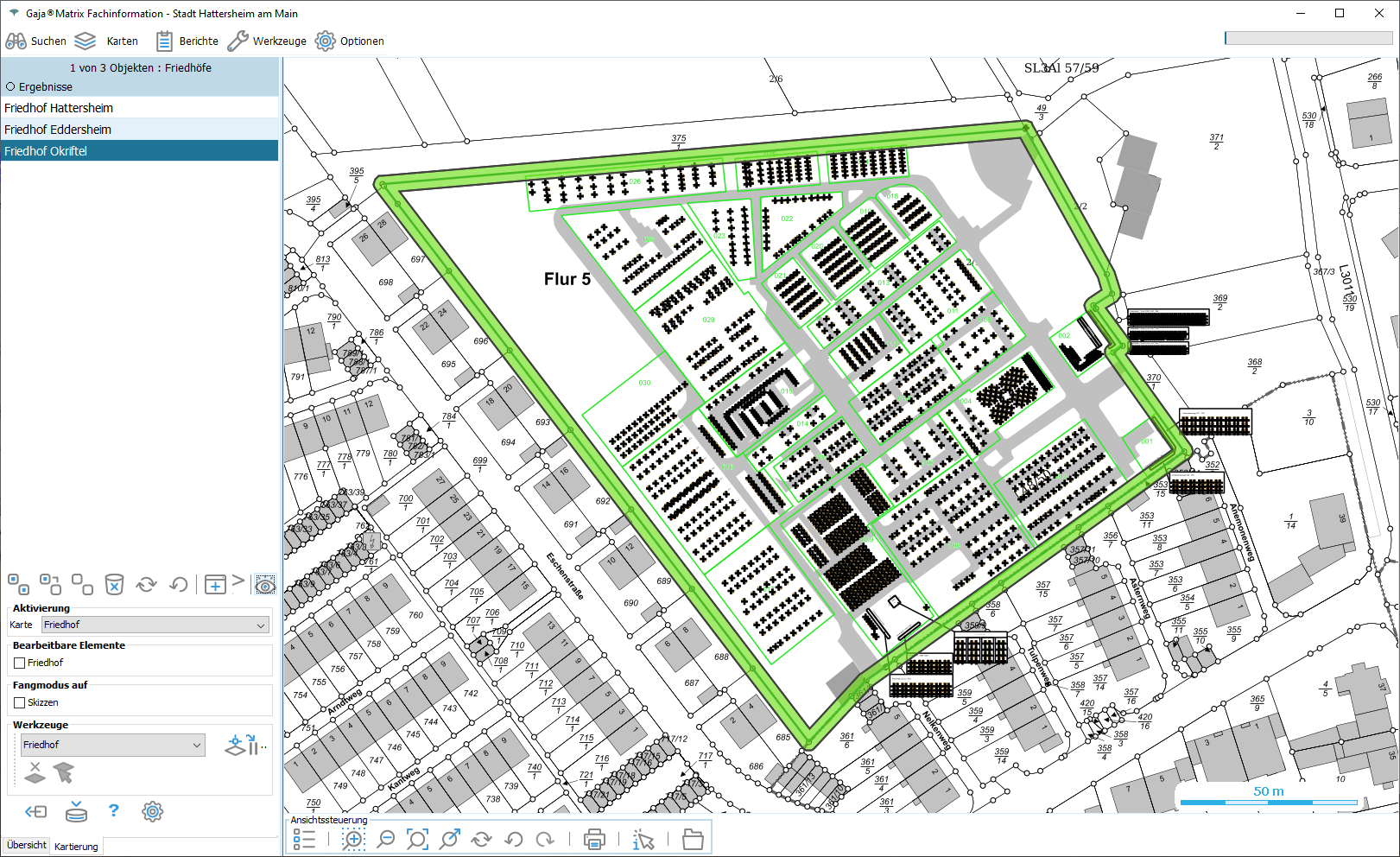Image resolution: width=1400 pixels, height=857 pixels.
Task: Click the print map icon
Action: [594, 839]
